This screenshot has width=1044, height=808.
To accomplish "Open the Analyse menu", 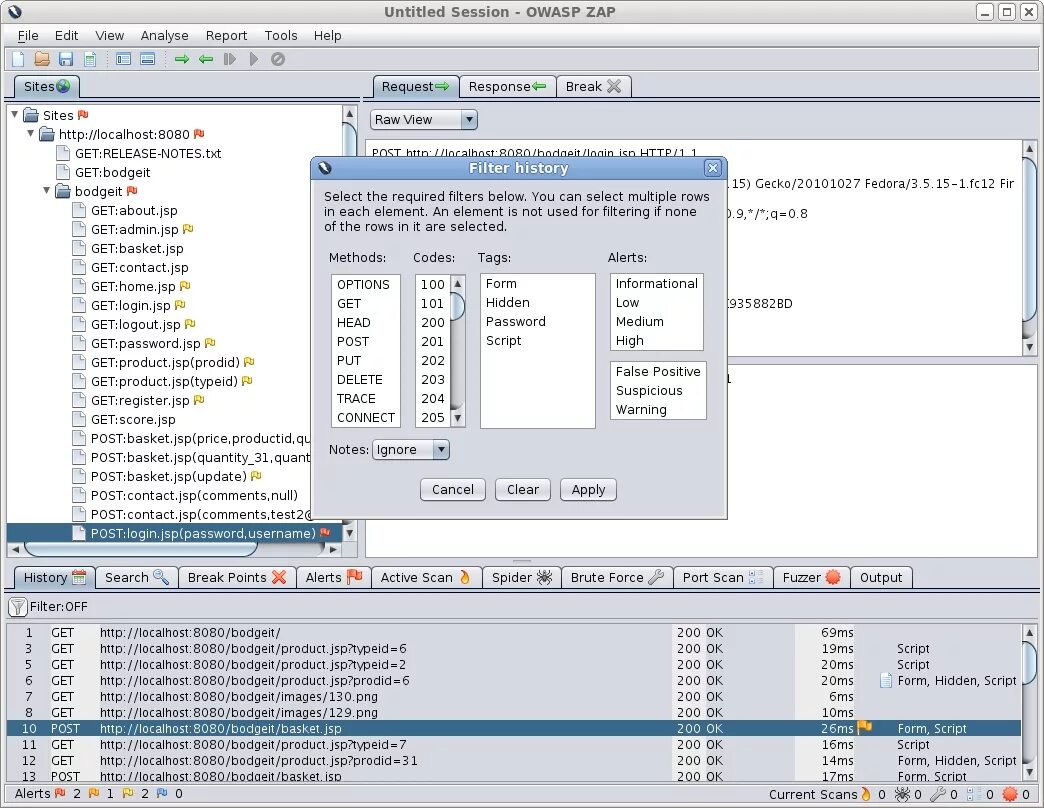I will pos(164,35).
